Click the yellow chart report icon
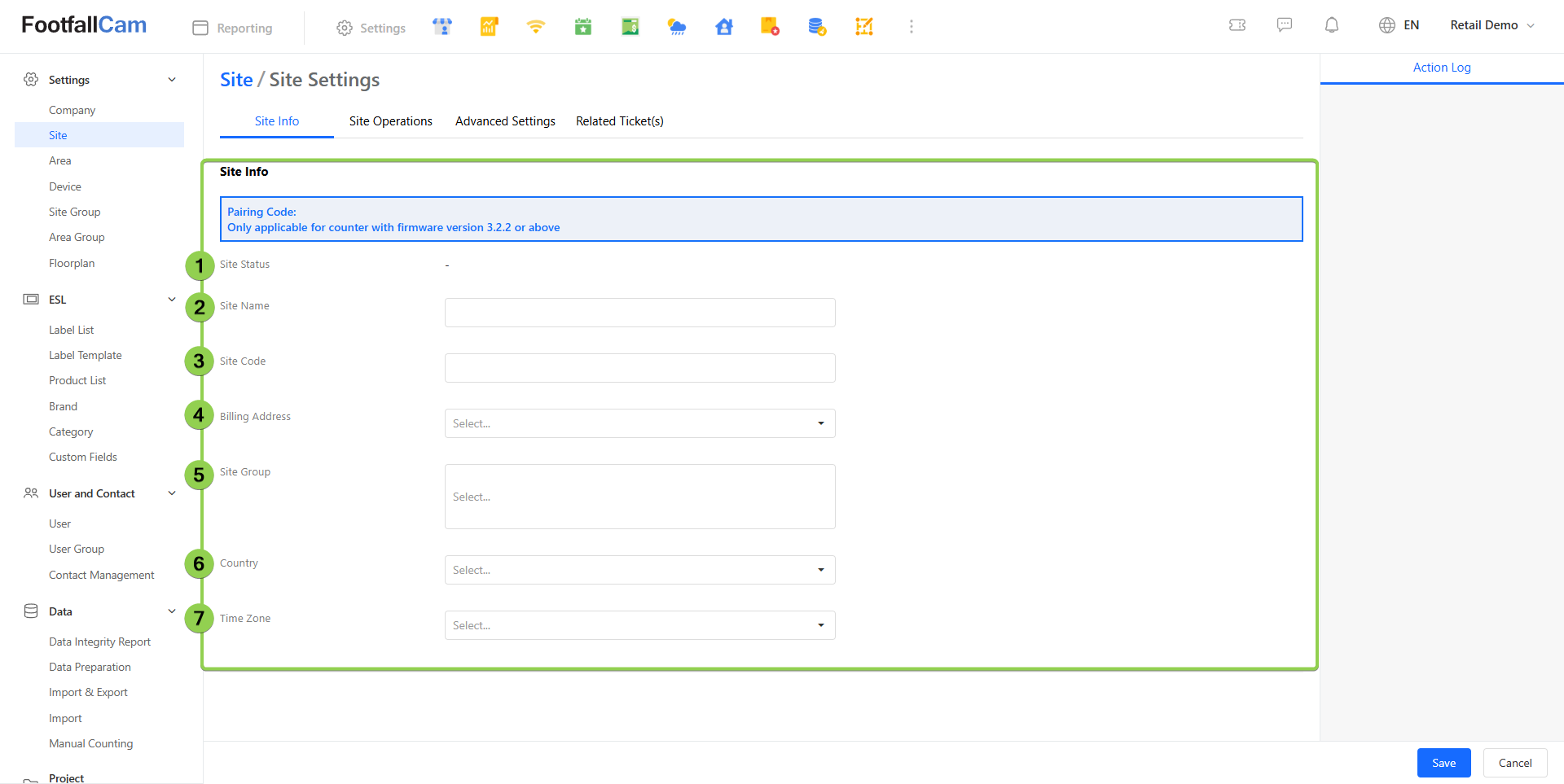The height and width of the screenshot is (784, 1564). coord(489,27)
